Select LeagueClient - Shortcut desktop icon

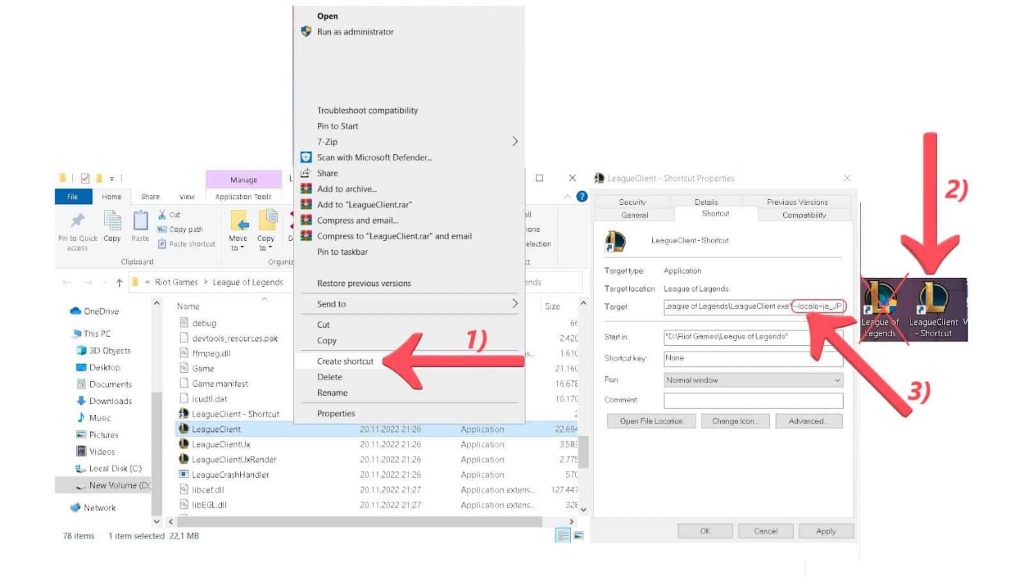[933, 310]
